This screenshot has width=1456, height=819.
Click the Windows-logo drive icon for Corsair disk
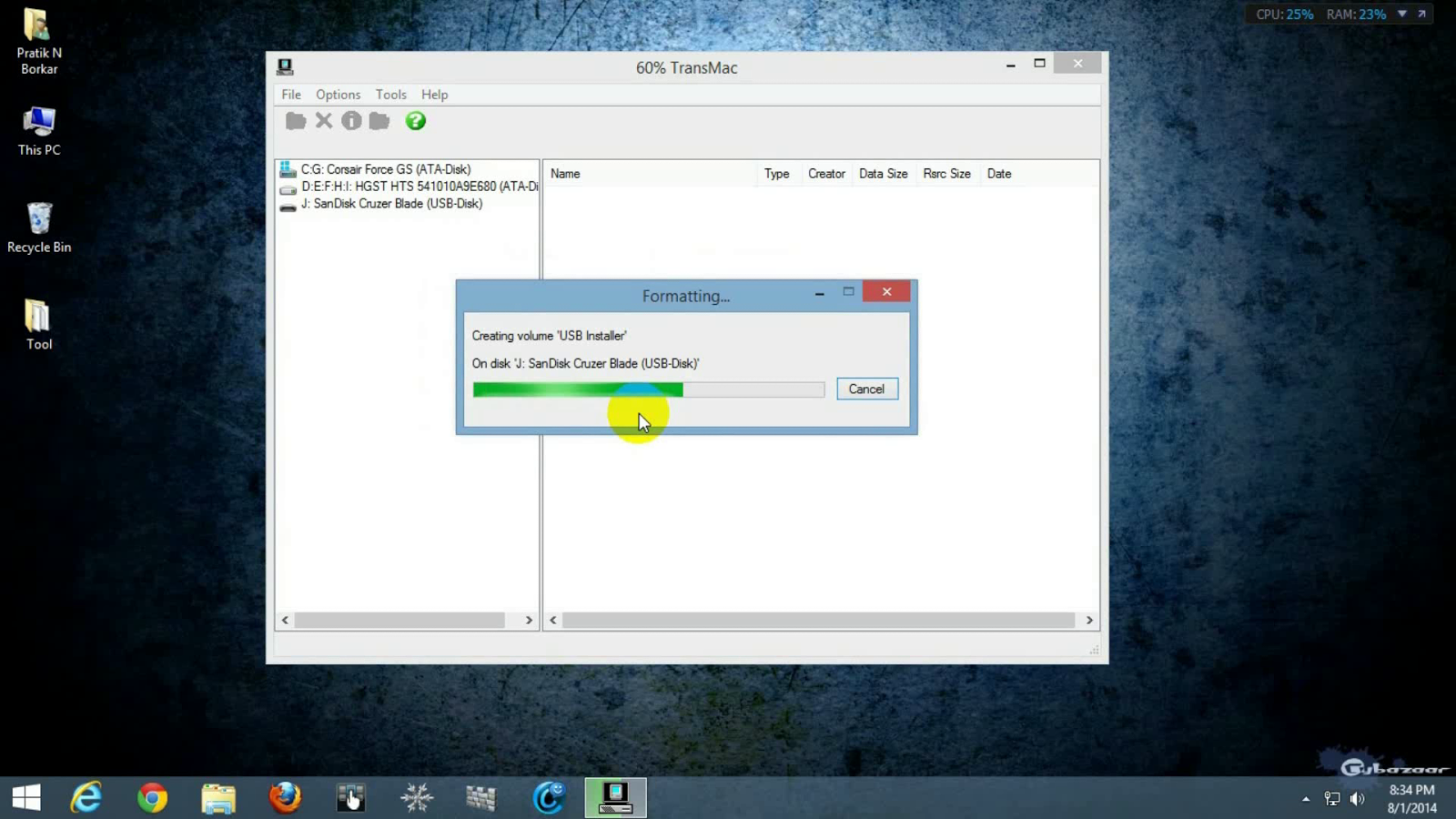(288, 169)
